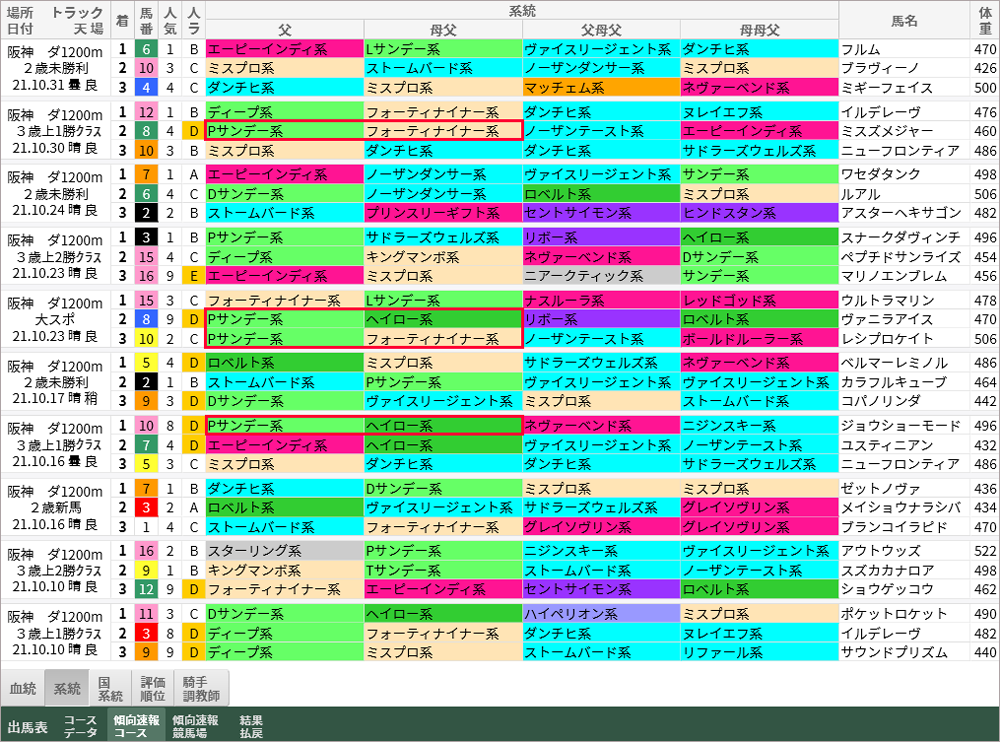Viewport: 1000px width, 742px height.
Task: Click horse name ジョウショーモード
Action: tap(901, 426)
